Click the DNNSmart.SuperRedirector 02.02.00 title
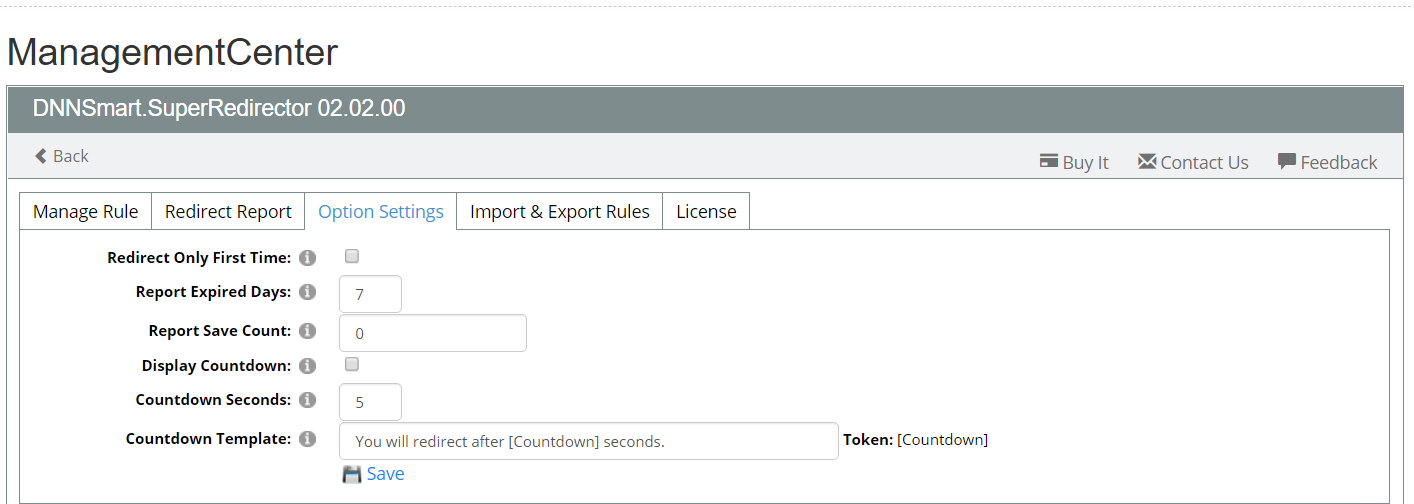The height and width of the screenshot is (504, 1414). tap(219, 108)
